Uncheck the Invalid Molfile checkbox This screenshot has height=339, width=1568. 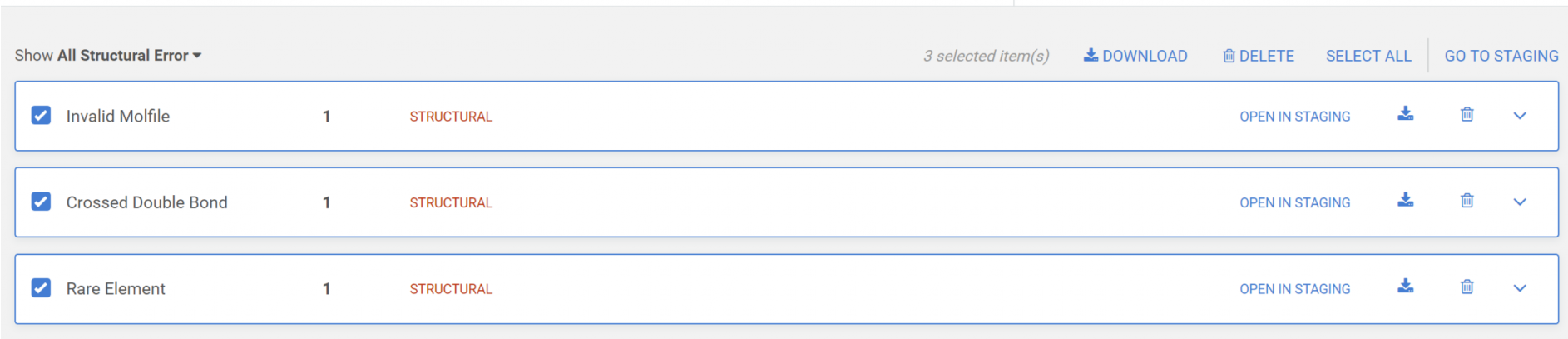[x=41, y=115]
